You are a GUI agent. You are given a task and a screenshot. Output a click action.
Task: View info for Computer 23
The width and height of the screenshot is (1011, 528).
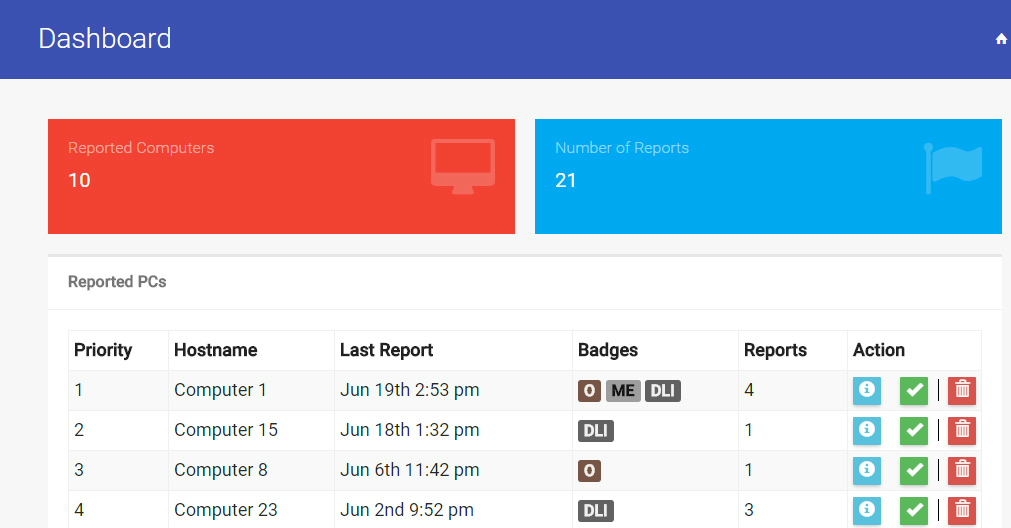click(866, 510)
